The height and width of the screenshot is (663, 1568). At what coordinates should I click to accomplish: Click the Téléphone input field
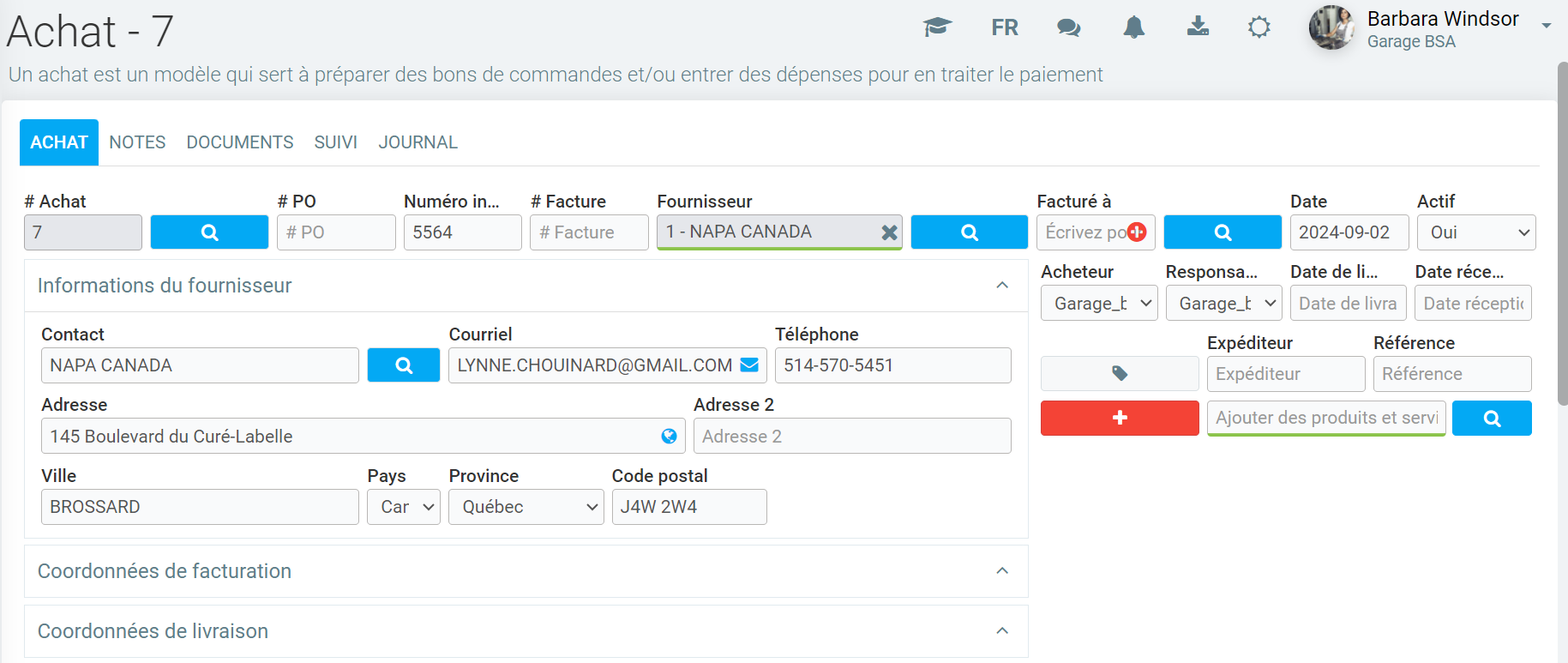(892, 365)
